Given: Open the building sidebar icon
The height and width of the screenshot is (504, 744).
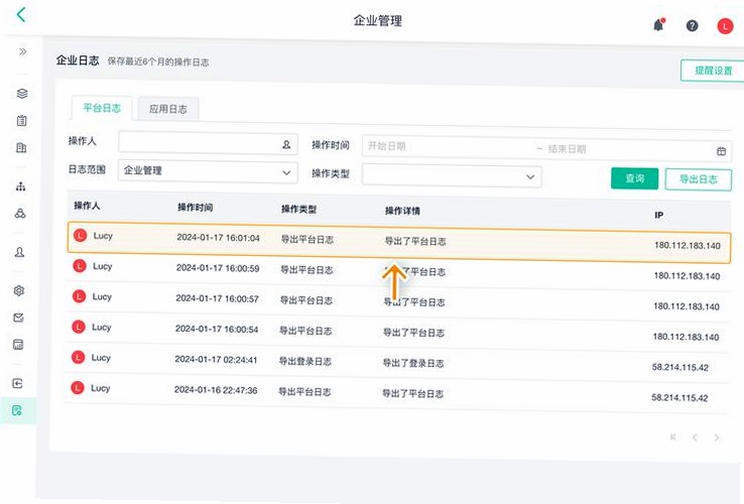Looking at the screenshot, I should [x=21, y=148].
